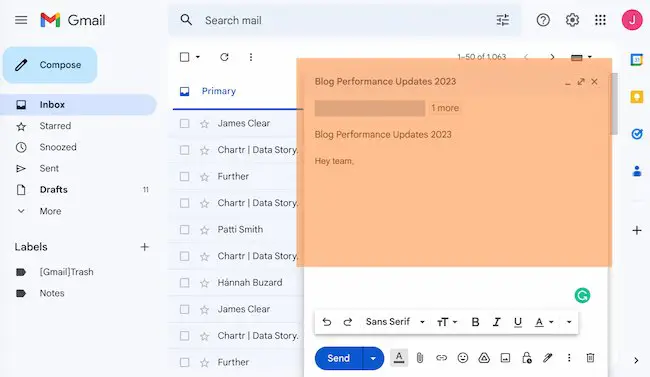Viewport: 650px width, 377px height.
Task: Open the text color dropdown
Action: point(544,322)
